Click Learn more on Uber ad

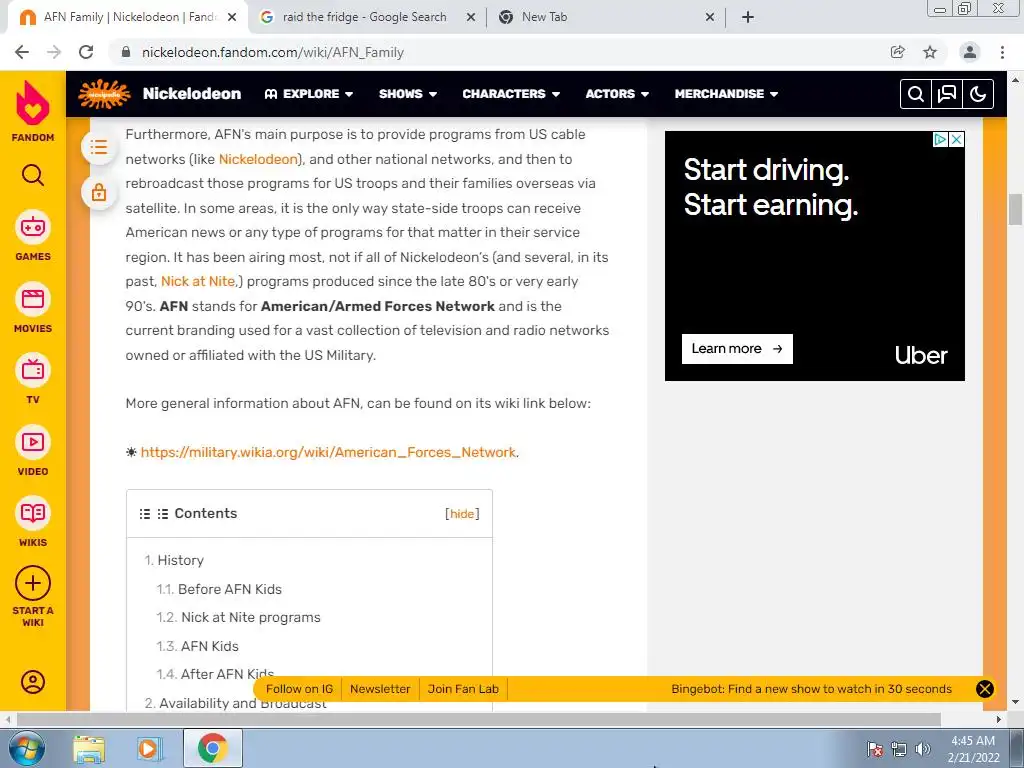click(x=737, y=349)
